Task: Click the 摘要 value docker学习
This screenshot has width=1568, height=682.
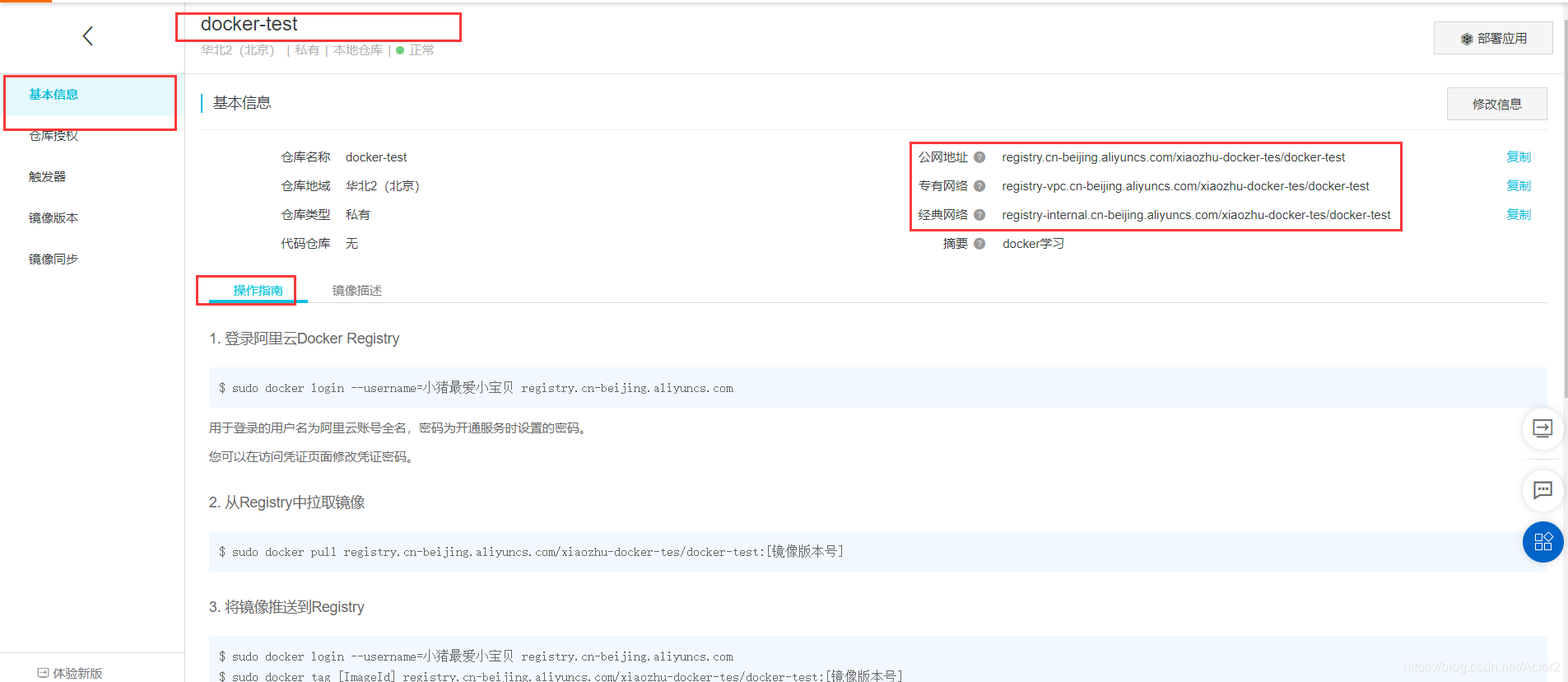Action: pyautogui.click(x=1033, y=244)
